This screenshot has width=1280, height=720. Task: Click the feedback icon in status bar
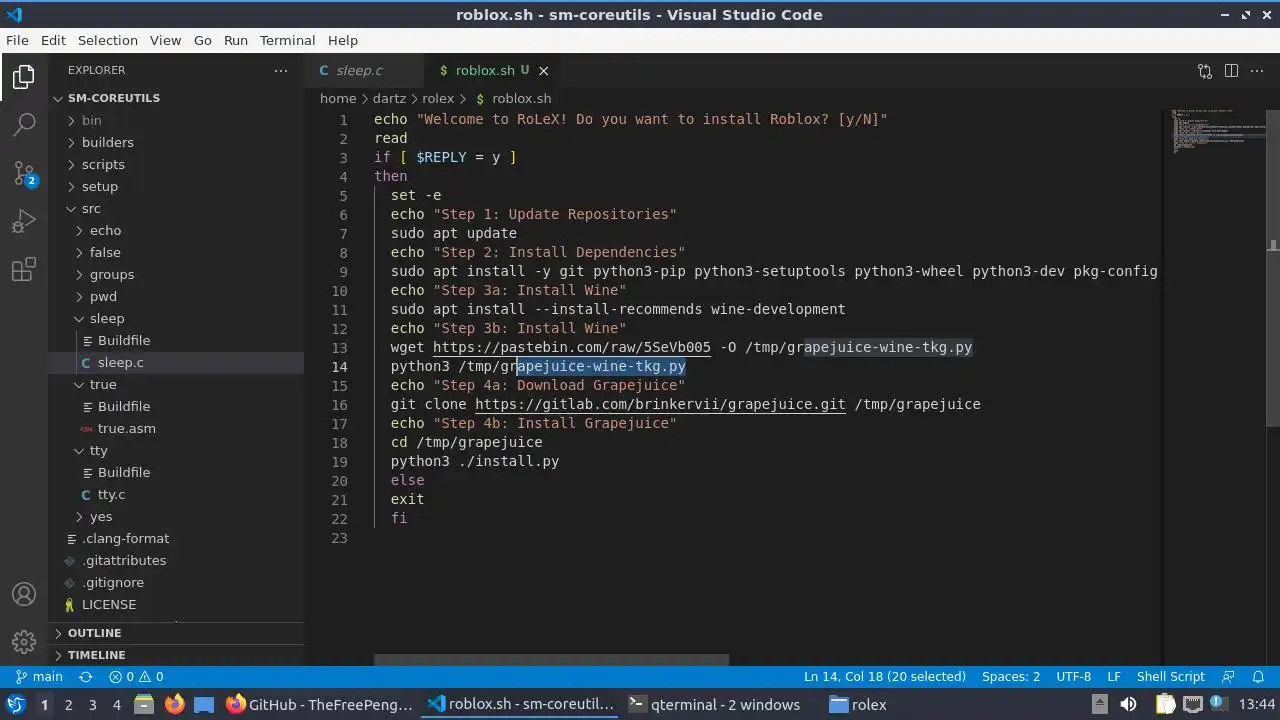pos(1229,676)
